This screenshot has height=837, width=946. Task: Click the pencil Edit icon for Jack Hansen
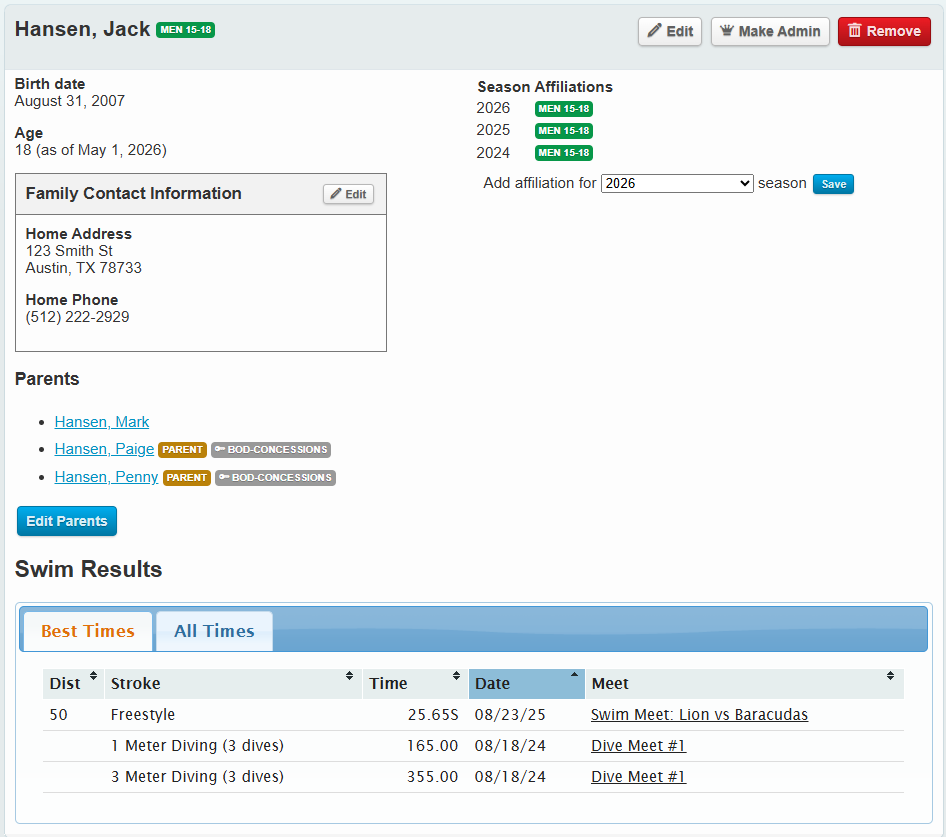tap(657, 31)
